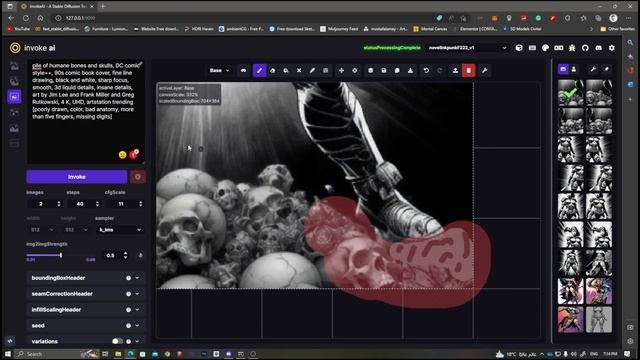Image resolution: width=640 pixels, height=360 pixels.
Task: Open the Discord link icon
Action: point(598,48)
